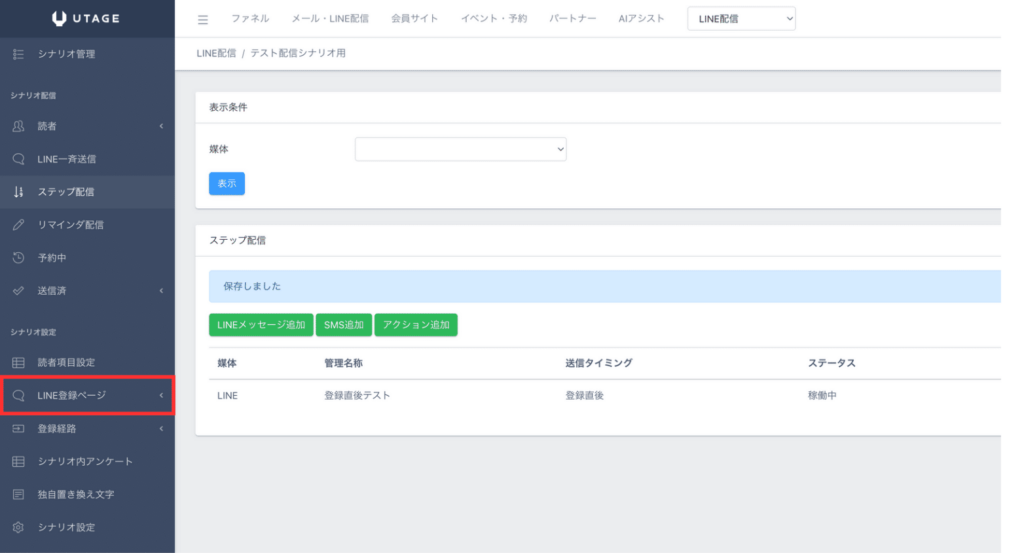Click the 登録直後 timing cell
This screenshot has height=553, width=1024.
(584, 396)
